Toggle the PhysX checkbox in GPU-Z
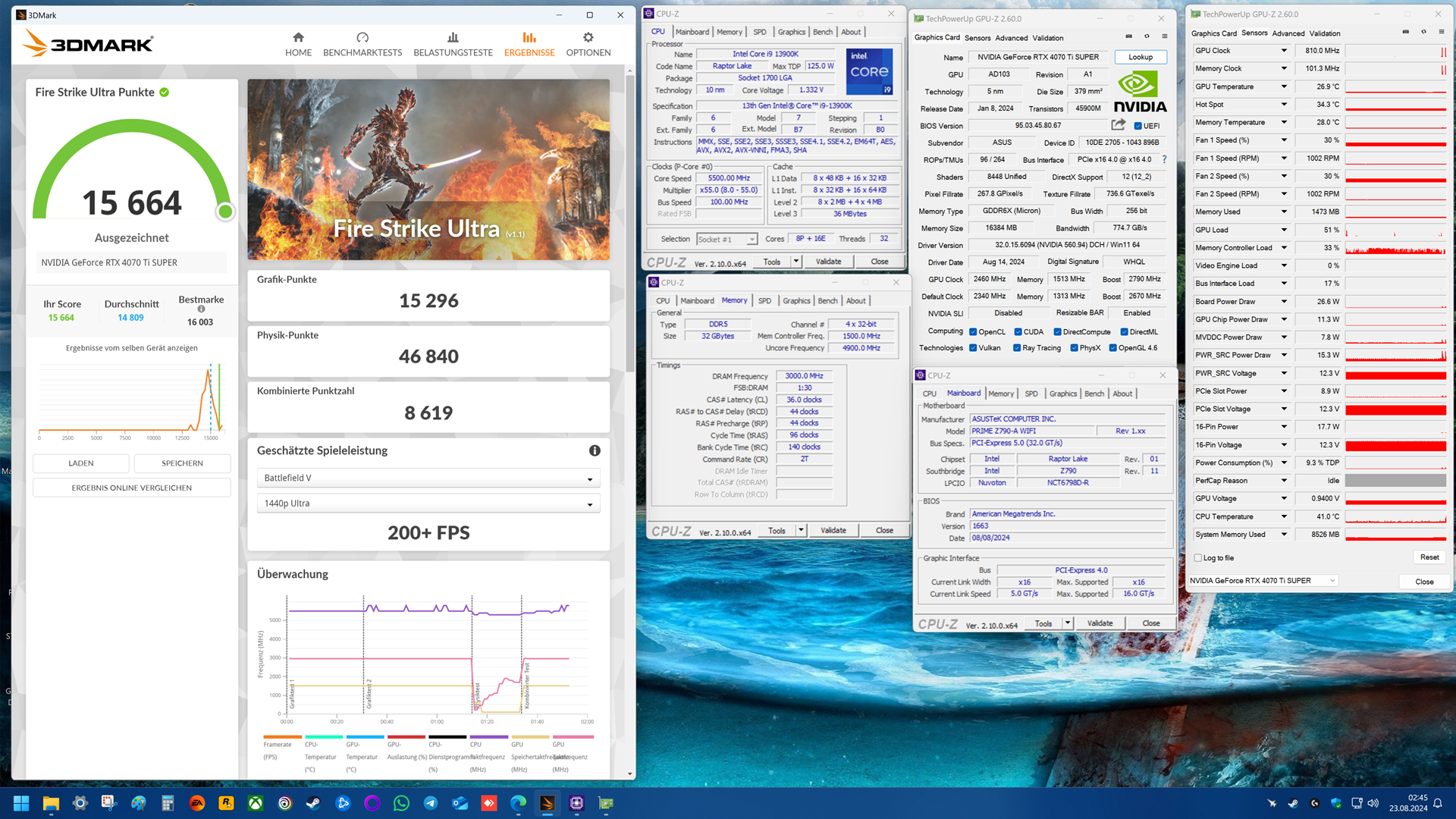This screenshot has height=819, width=1456. point(1074,348)
